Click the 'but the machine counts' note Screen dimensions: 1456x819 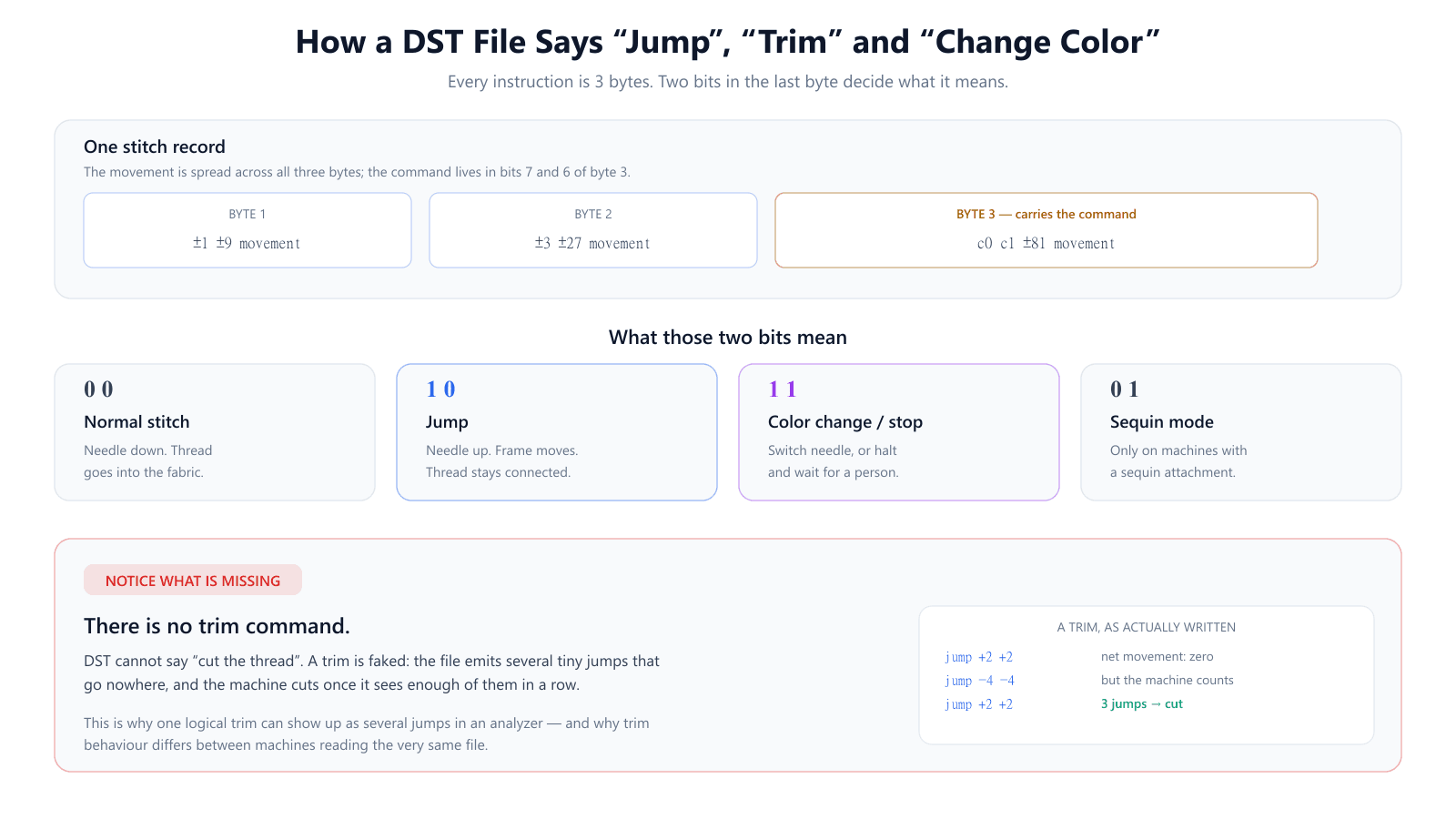coord(1168,680)
